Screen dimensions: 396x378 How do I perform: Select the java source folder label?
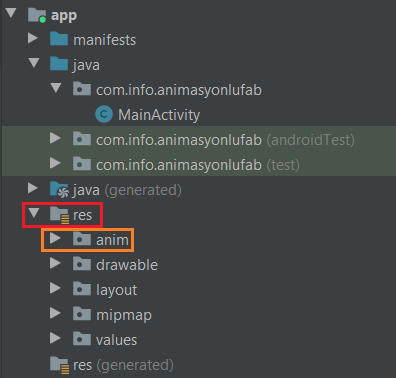(86, 65)
